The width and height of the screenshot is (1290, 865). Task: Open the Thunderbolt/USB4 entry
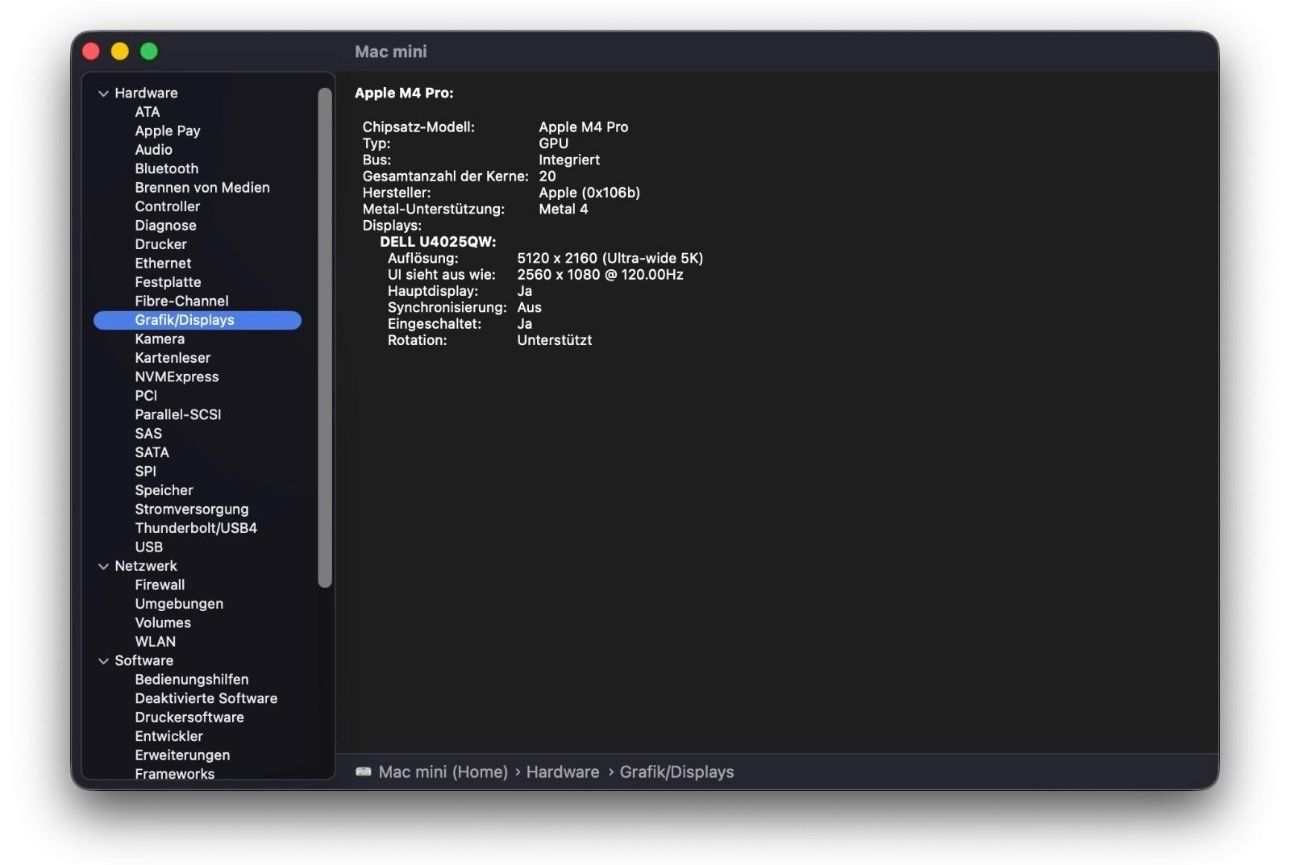click(196, 528)
